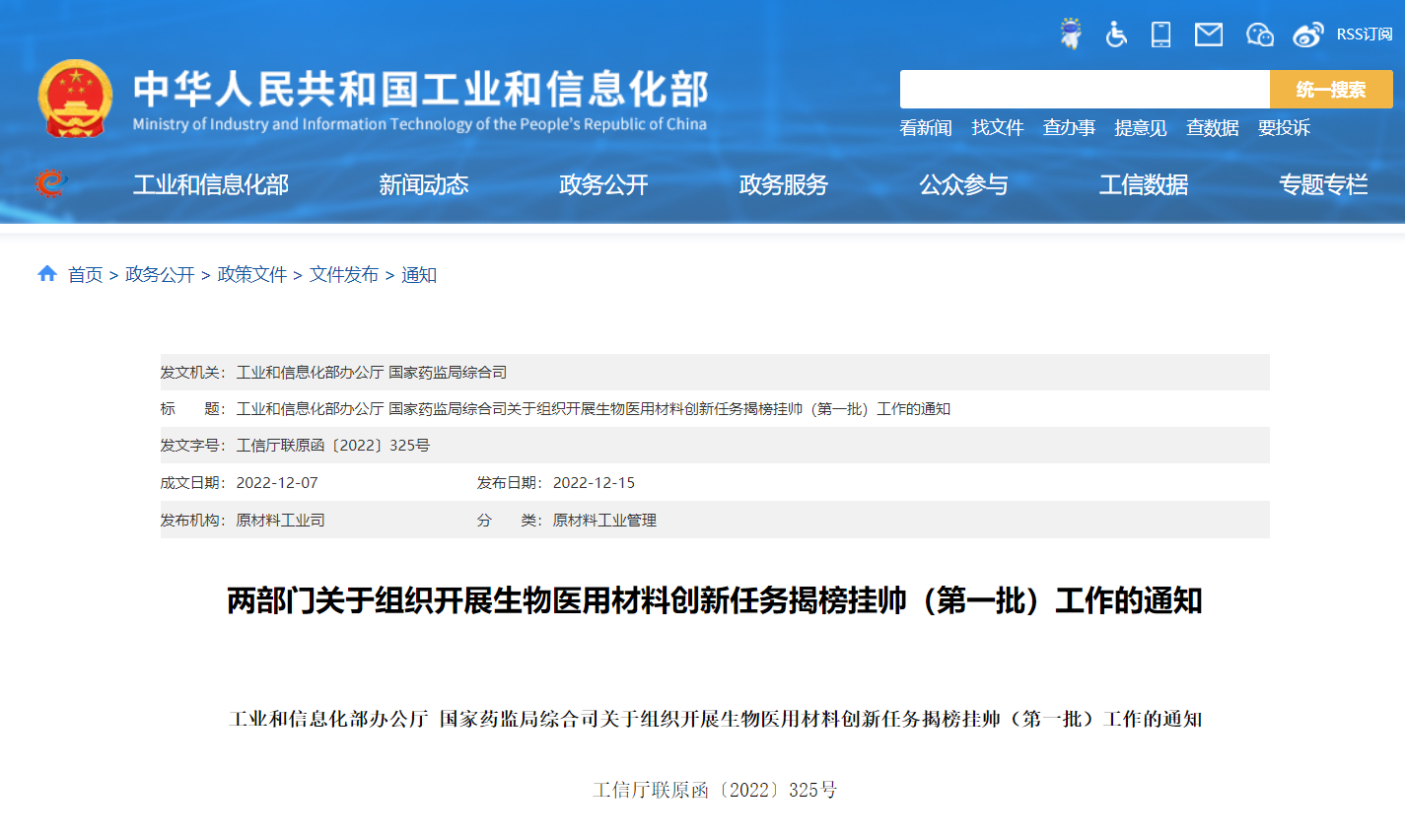
Task: Click 通知 in breadcrumb
Action: [x=419, y=275]
